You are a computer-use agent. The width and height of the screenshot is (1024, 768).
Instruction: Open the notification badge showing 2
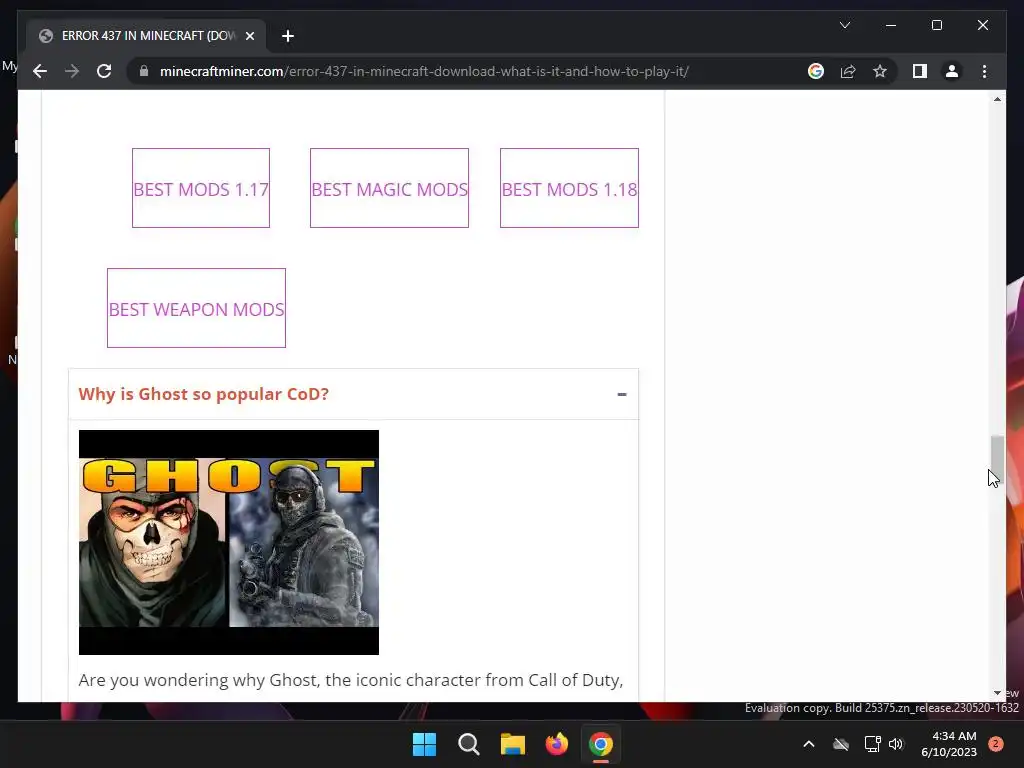[996, 744]
